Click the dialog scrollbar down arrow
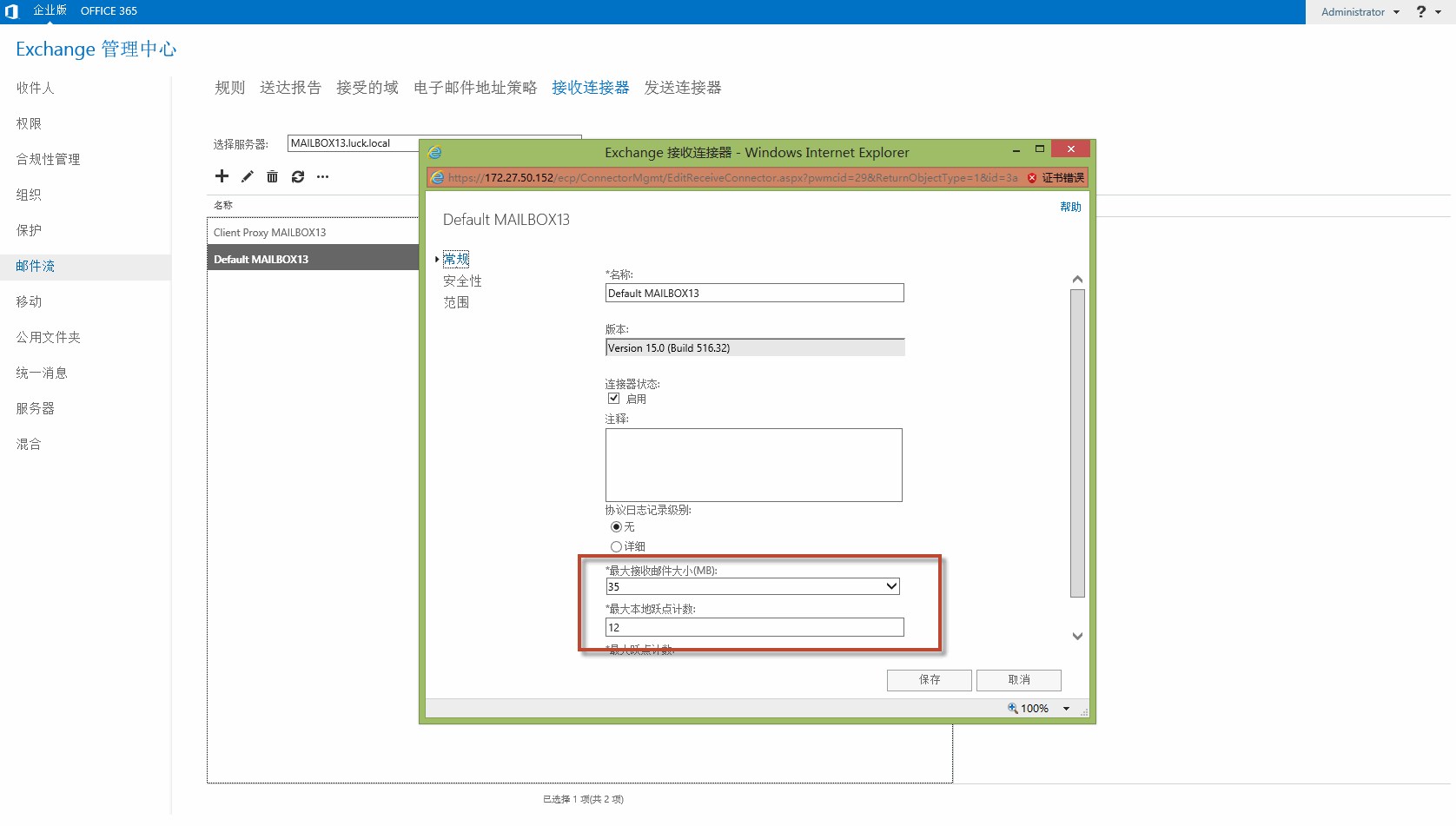The image size is (1456, 826). tap(1077, 637)
